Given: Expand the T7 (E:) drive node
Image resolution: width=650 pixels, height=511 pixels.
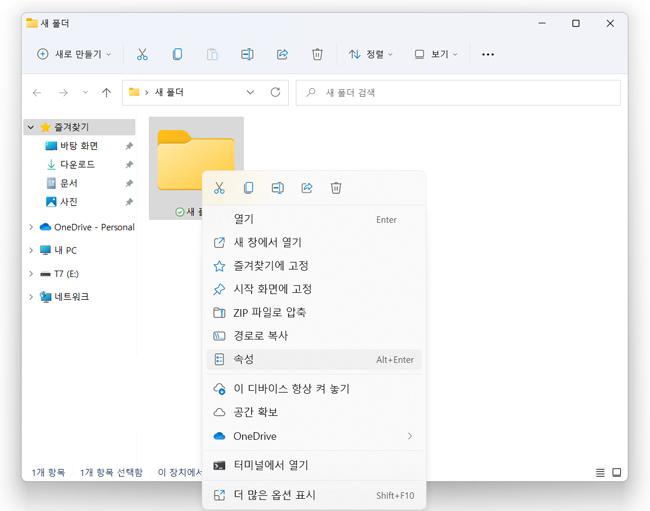Looking at the screenshot, I should 31,274.
